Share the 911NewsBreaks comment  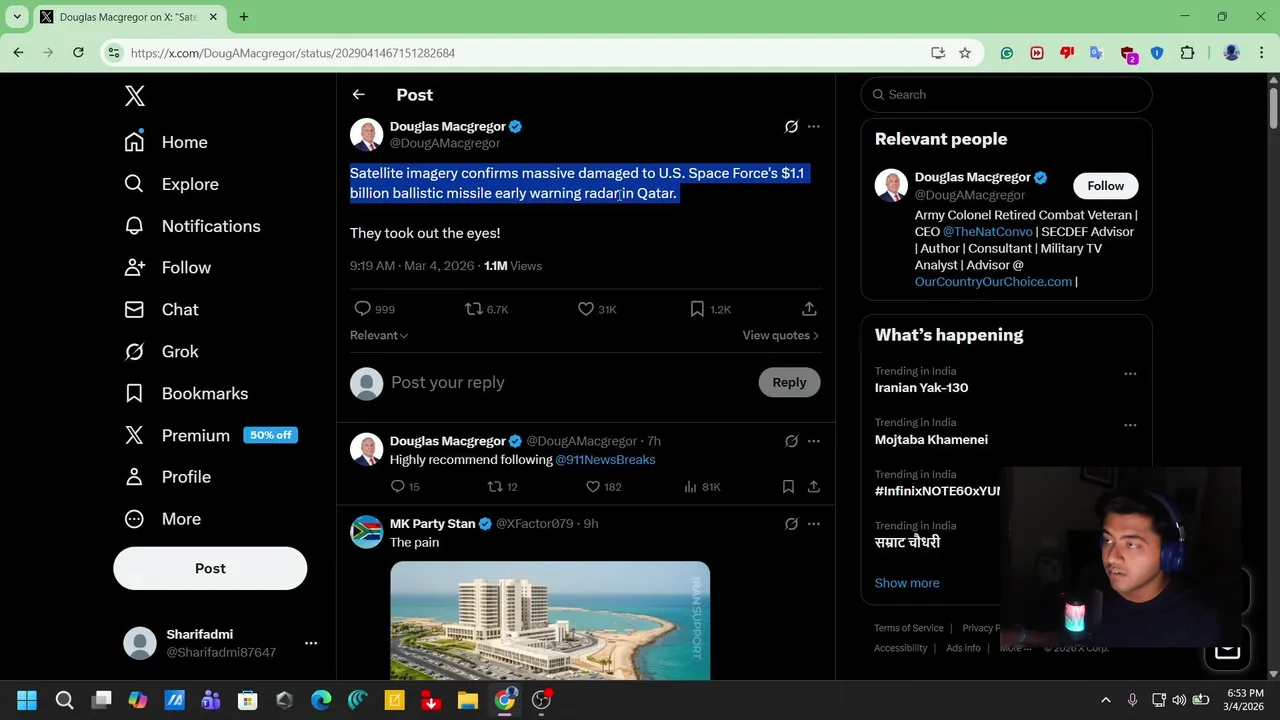[x=814, y=487]
